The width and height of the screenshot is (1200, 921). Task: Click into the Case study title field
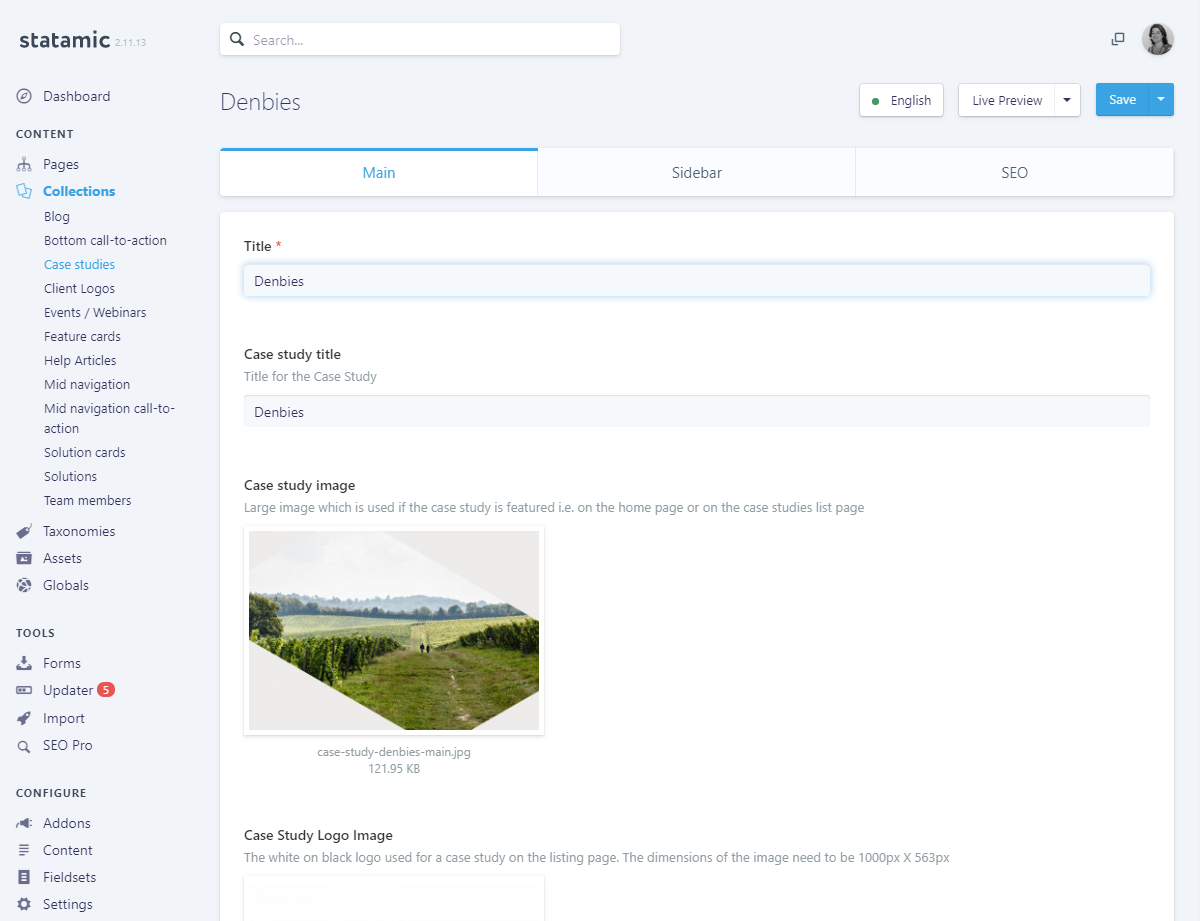tap(697, 412)
